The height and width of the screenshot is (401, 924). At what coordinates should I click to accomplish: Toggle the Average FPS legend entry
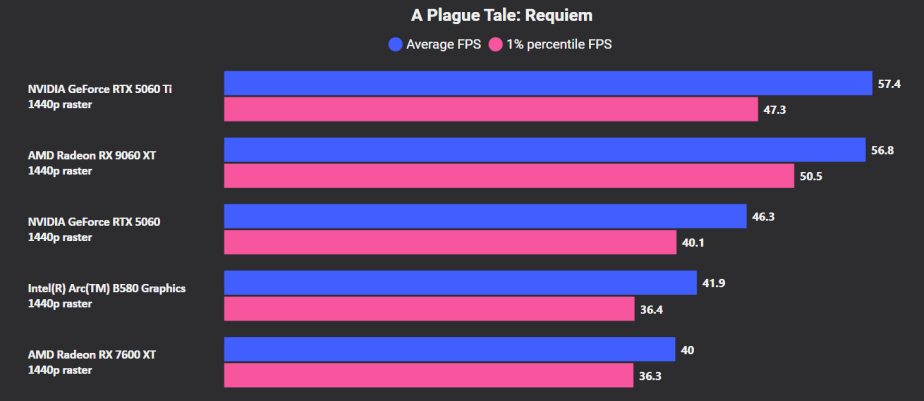point(435,44)
